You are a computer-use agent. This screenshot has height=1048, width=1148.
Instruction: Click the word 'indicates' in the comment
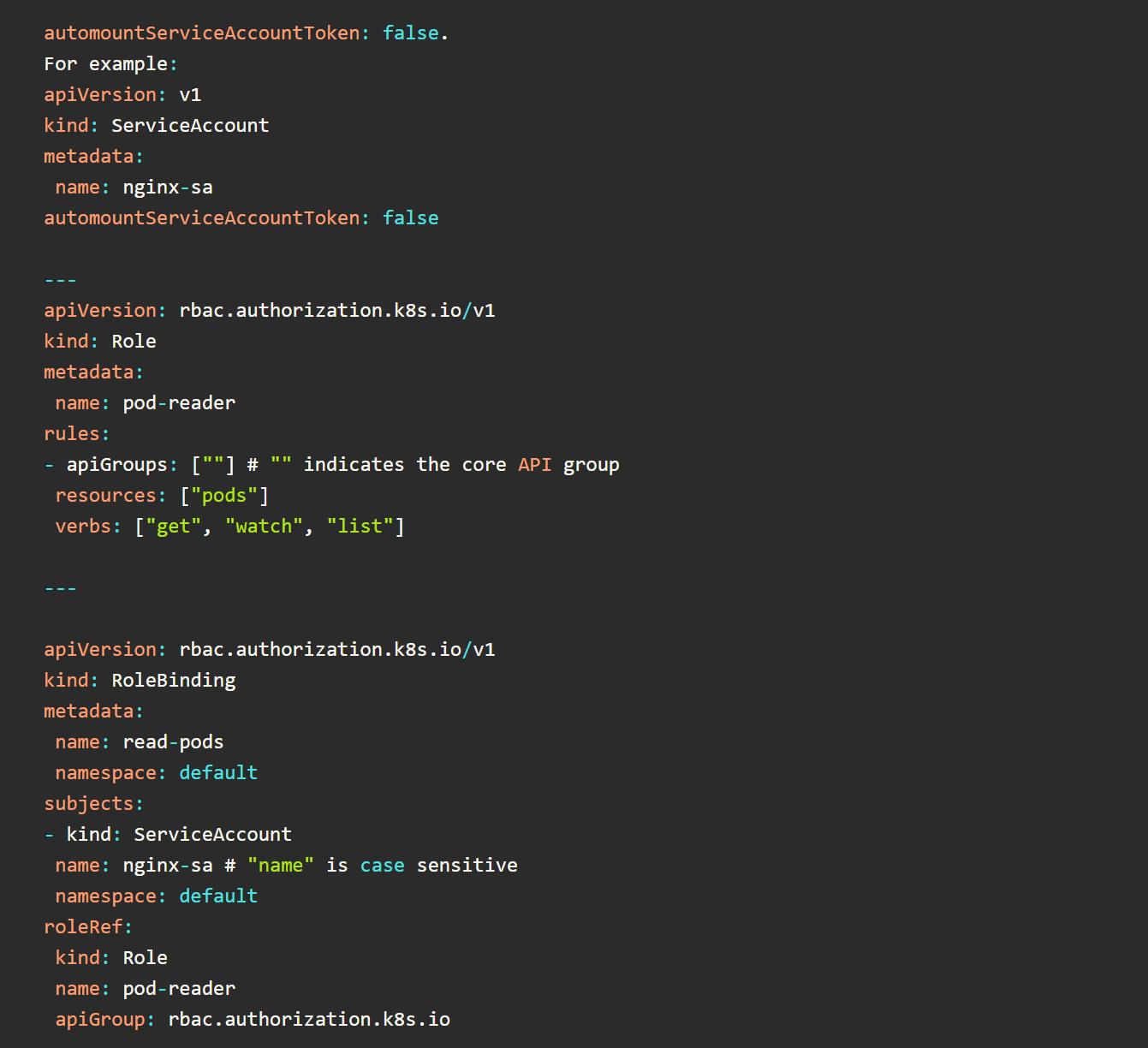(354, 465)
